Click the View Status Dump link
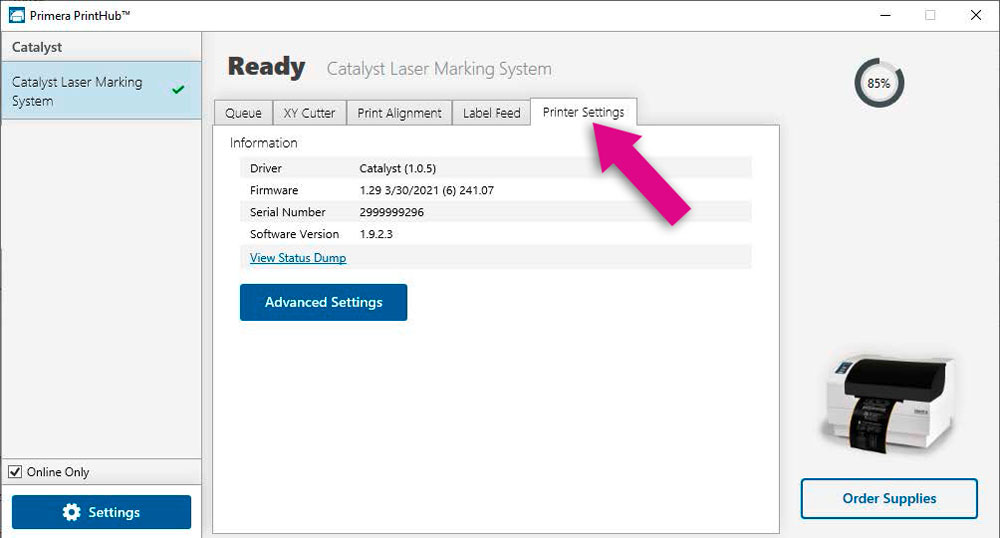1000x538 pixels. 298,258
